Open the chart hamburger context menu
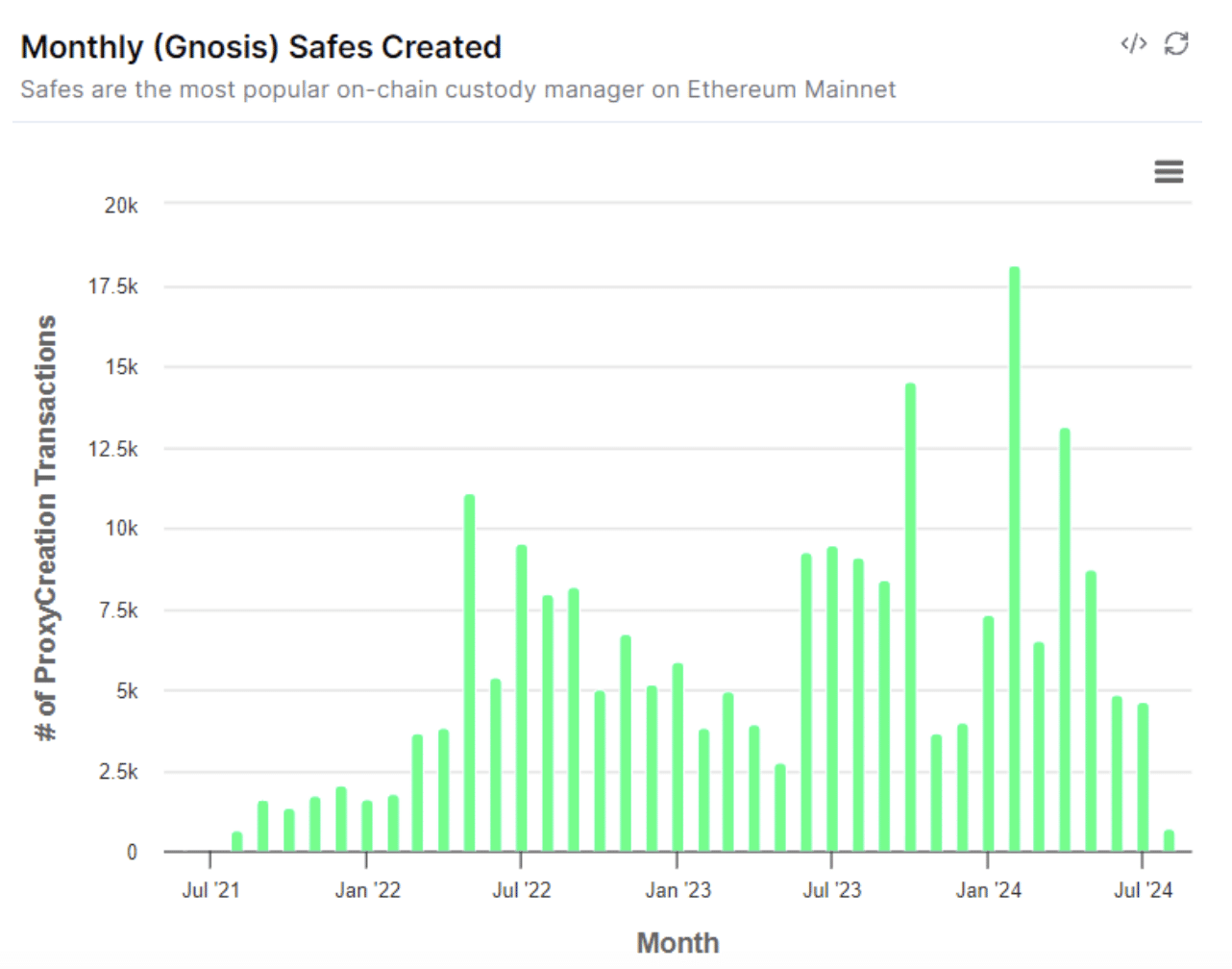 (1169, 172)
